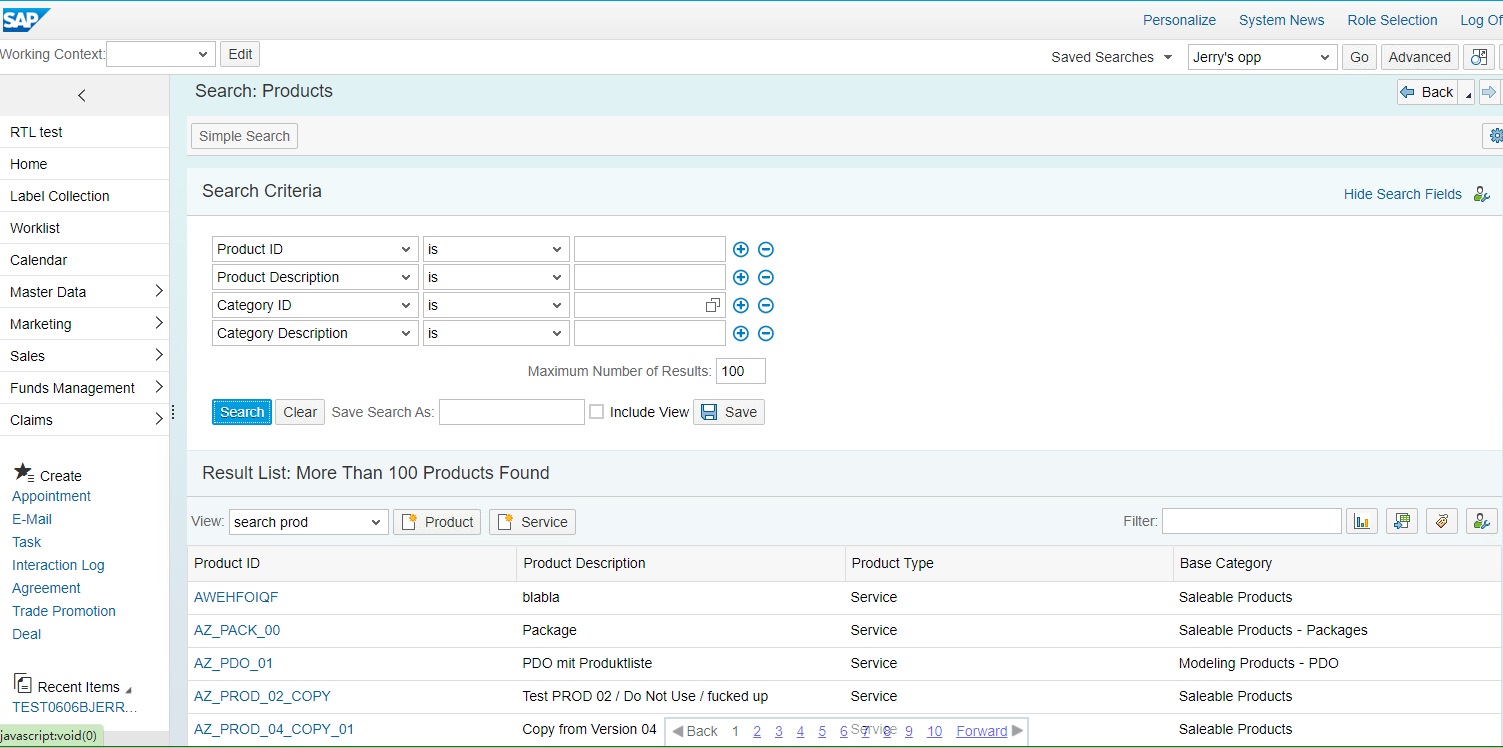Go forward with the right arrow icon

pyautogui.click(x=1489, y=92)
